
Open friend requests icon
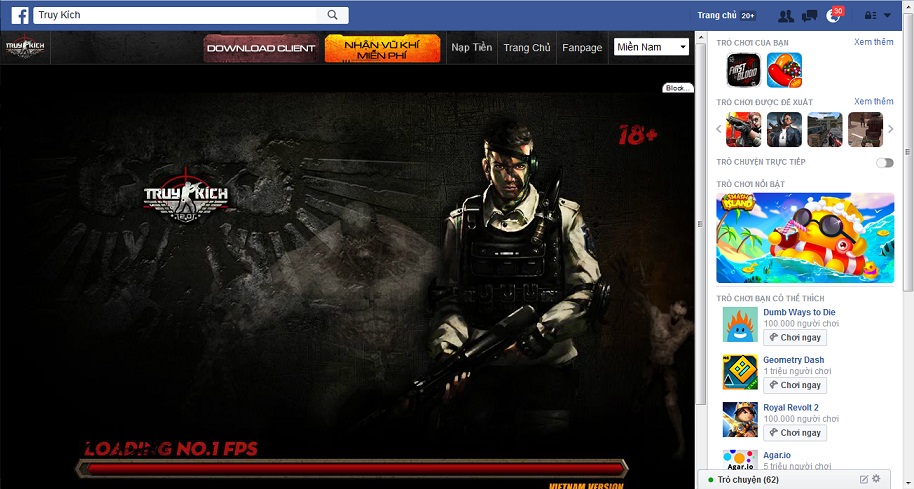pyautogui.click(x=786, y=16)
